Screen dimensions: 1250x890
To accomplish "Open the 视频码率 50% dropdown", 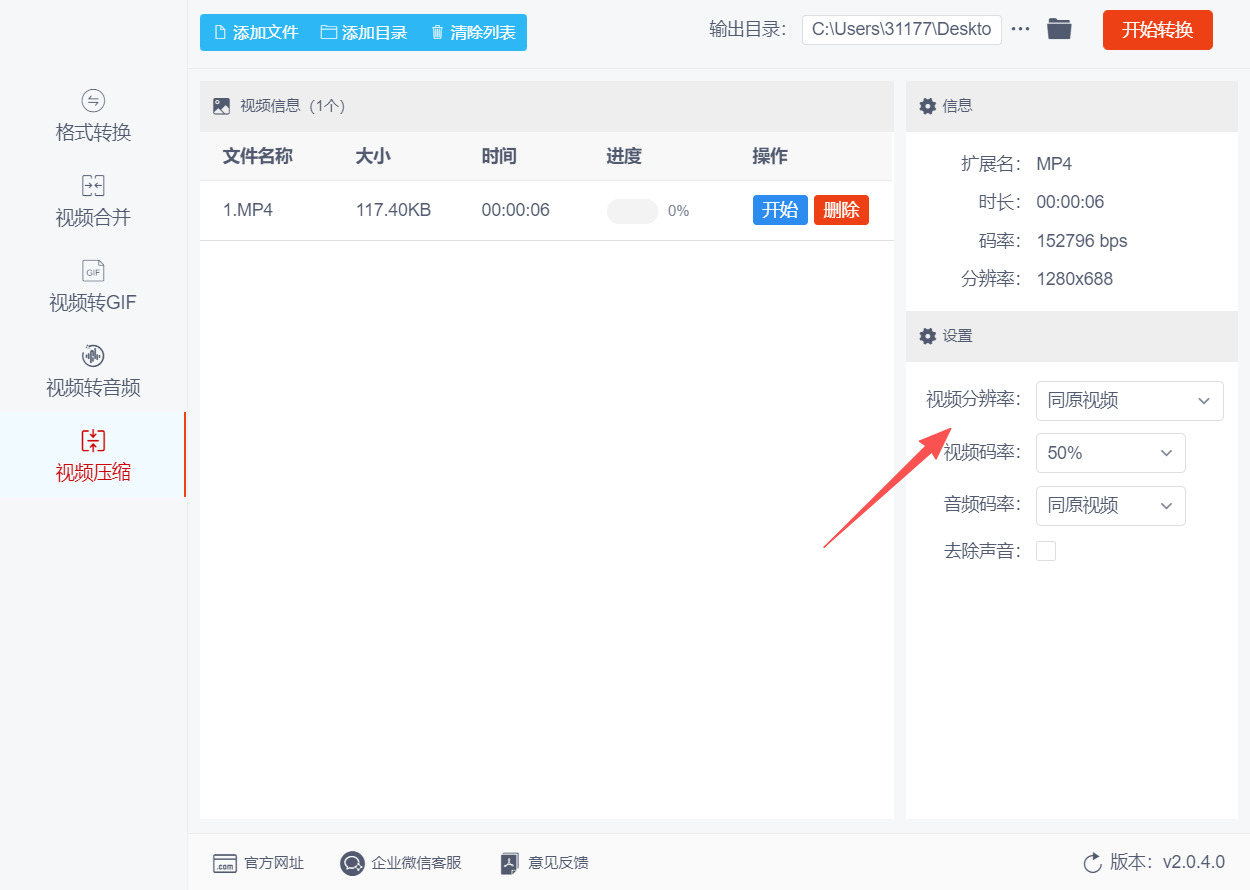I will (x=1110, y=453).
